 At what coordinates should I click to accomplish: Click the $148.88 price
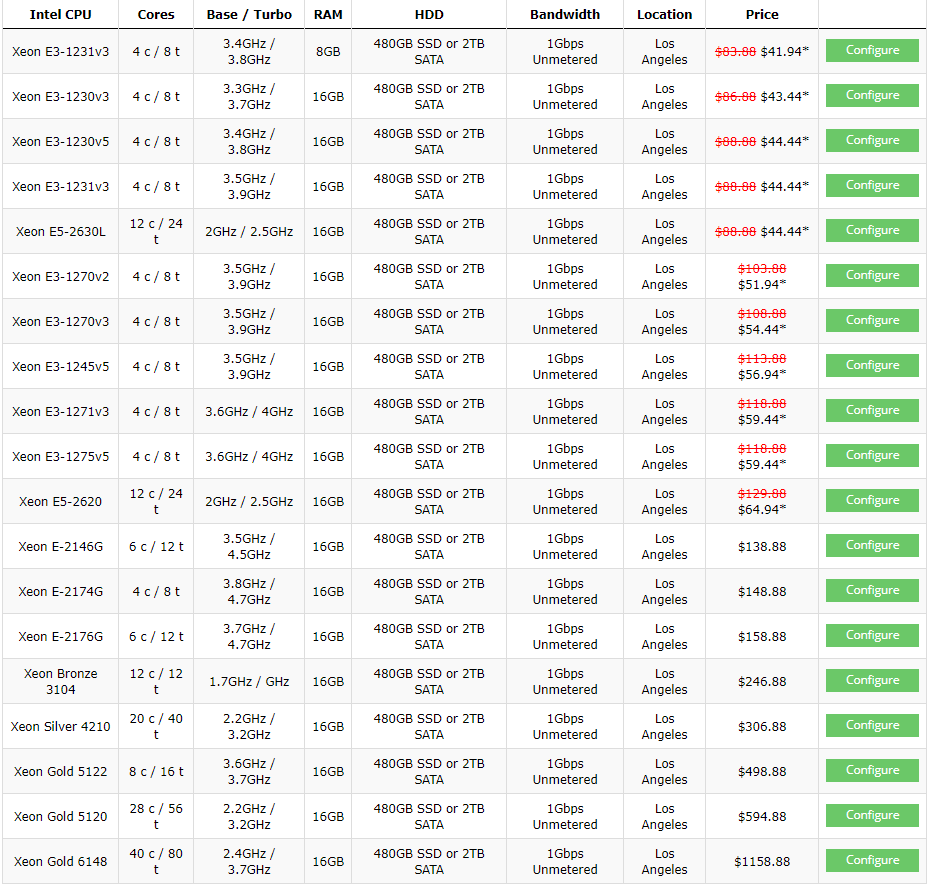click(x=762, y=592)
